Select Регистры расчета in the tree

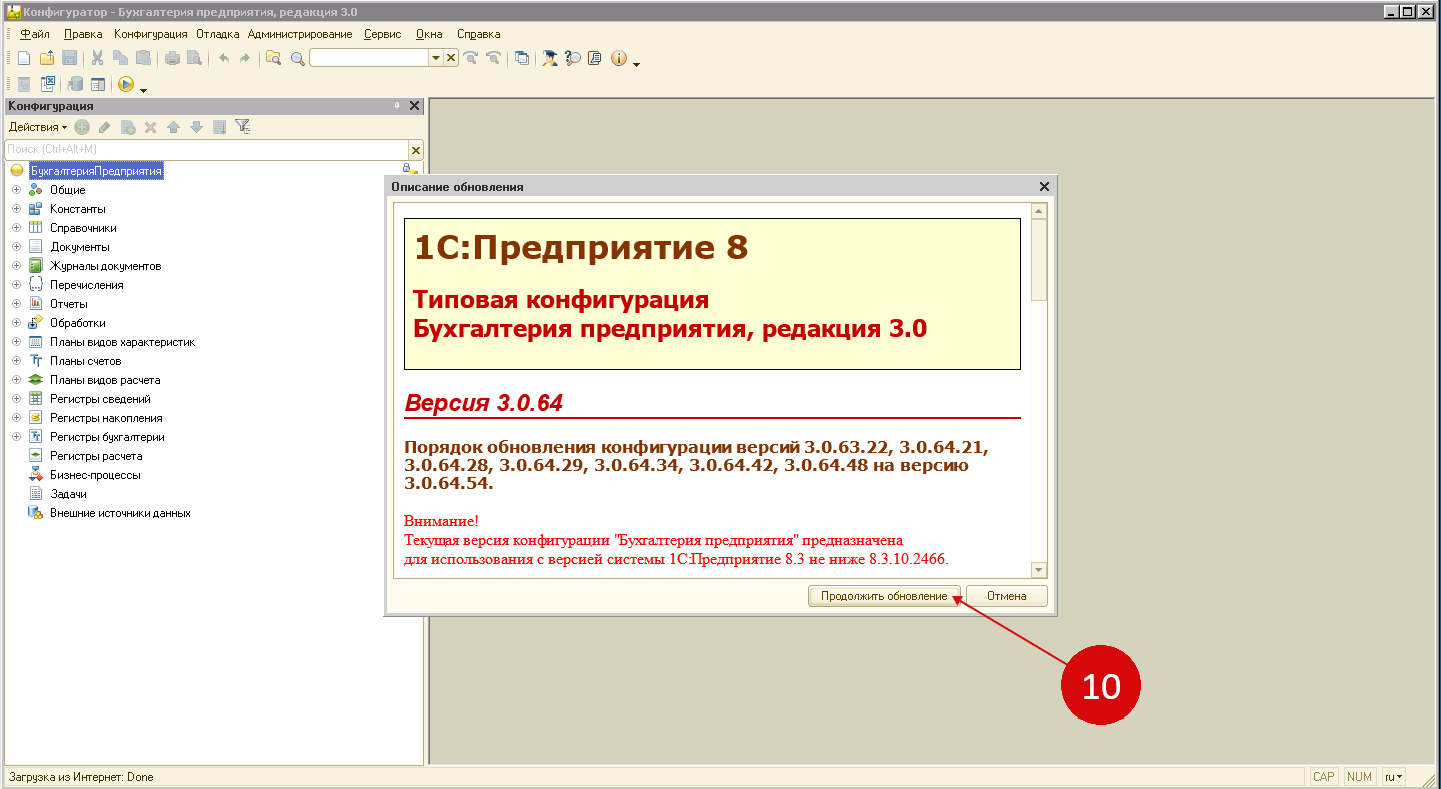[96, 456]
